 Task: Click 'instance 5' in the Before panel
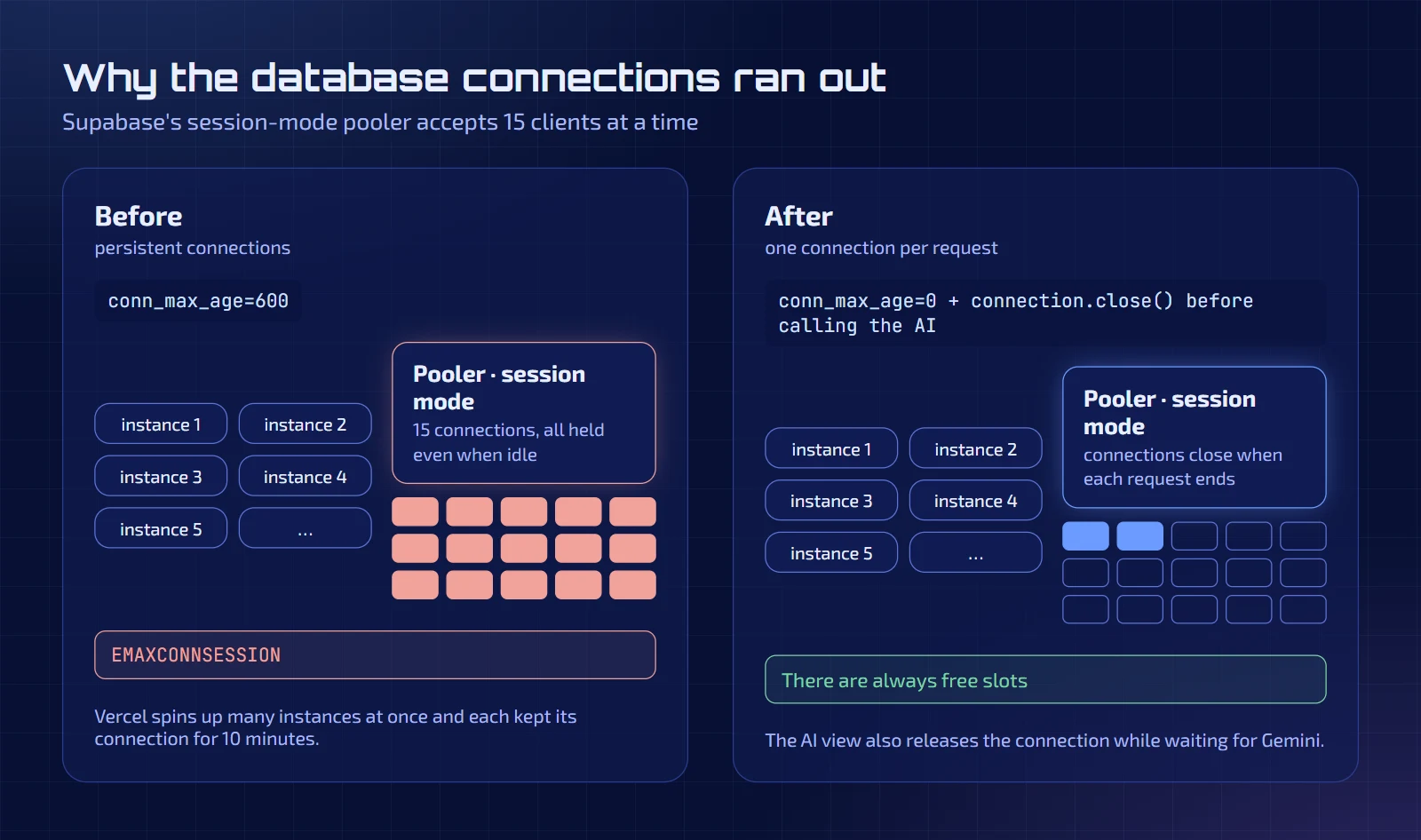click(x=161, y=529)
